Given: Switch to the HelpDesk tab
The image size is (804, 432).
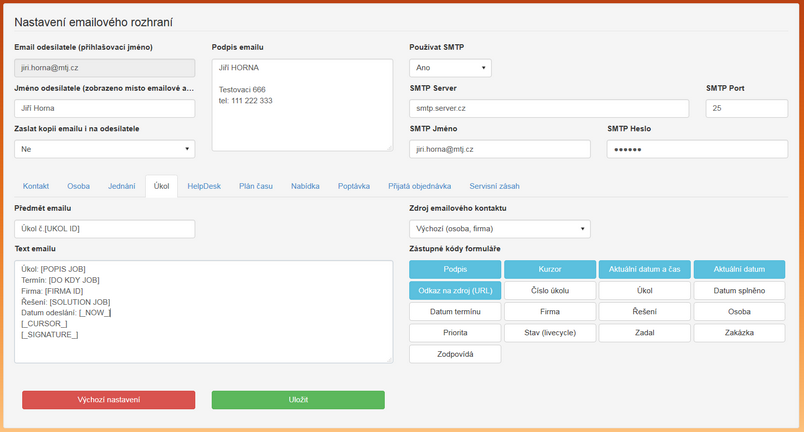Looking at the screenshot, I should coord(203,186).
